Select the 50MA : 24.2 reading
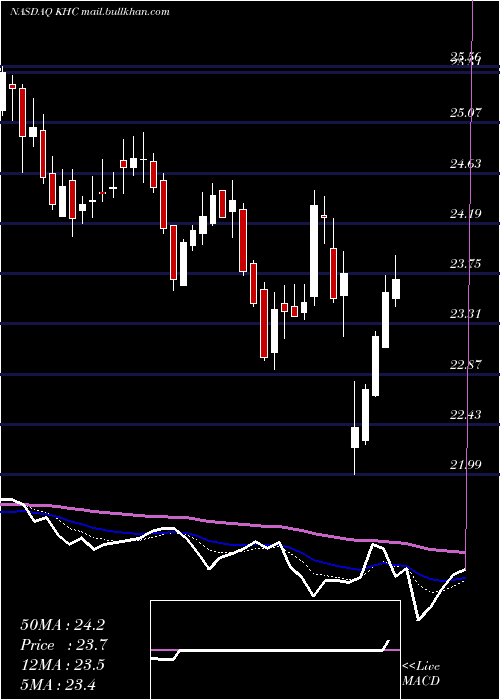The image size is (500, 700). tap(62, 625)
